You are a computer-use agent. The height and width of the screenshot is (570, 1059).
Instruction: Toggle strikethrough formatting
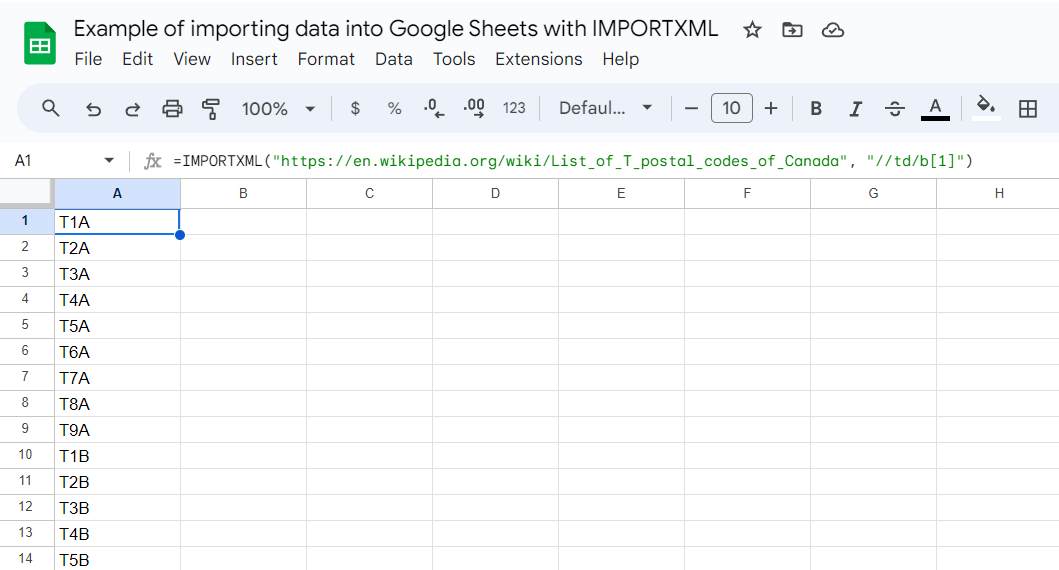(895, 108)
